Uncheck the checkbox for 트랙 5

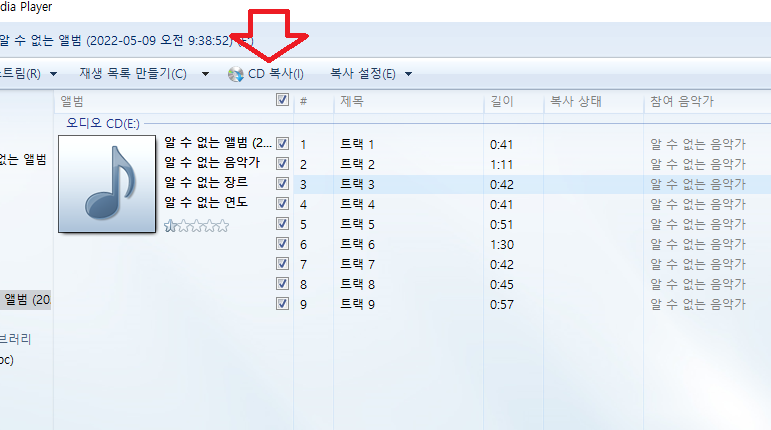point(282,224)
